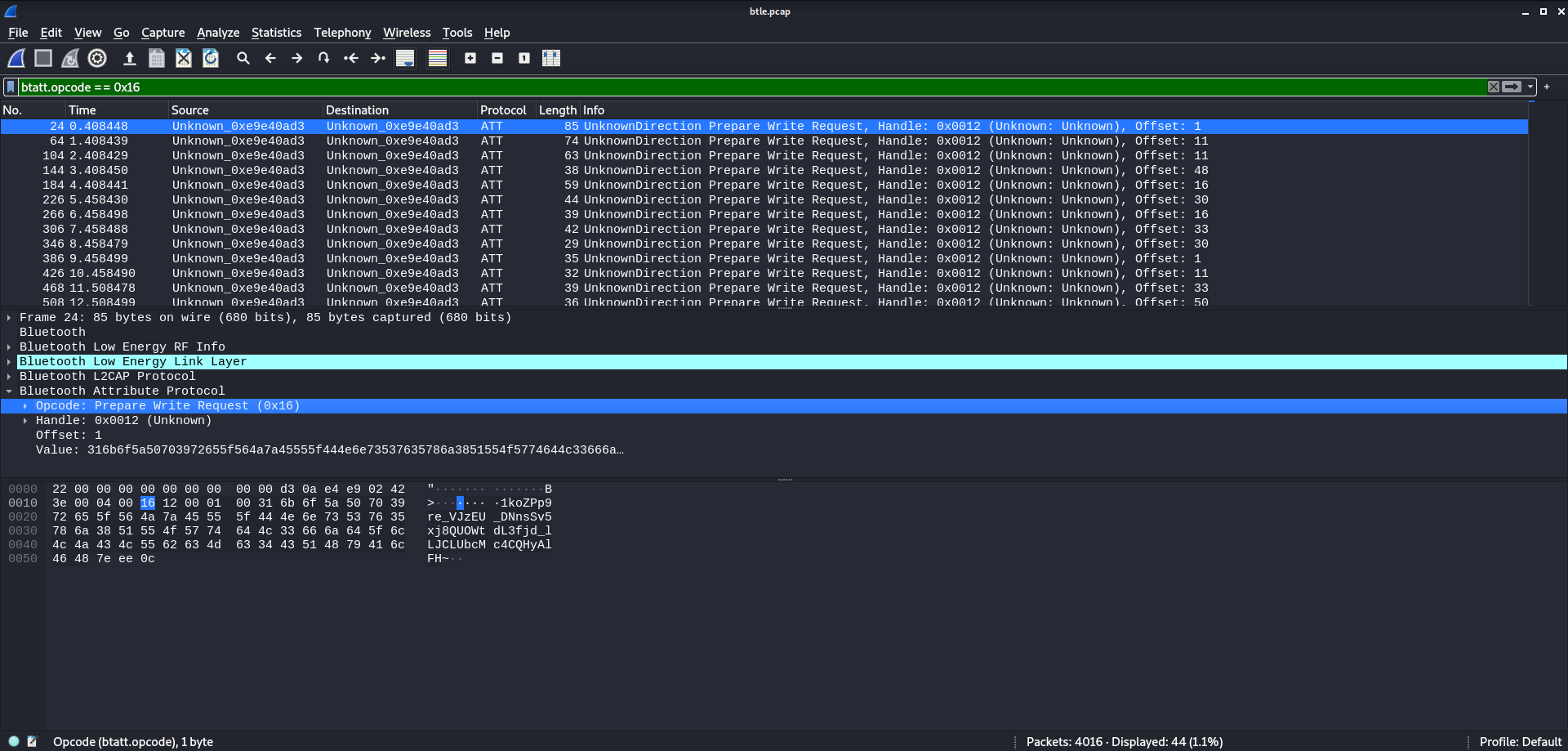This screenshot has height=751, width=1568.
Task: Sort by the Source column header
Action: (x=245, y=110)
